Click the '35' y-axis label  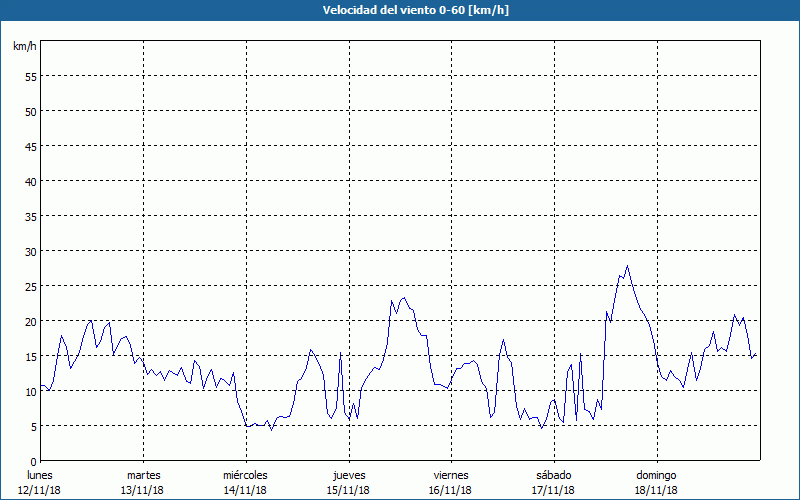tap(31, 216)
